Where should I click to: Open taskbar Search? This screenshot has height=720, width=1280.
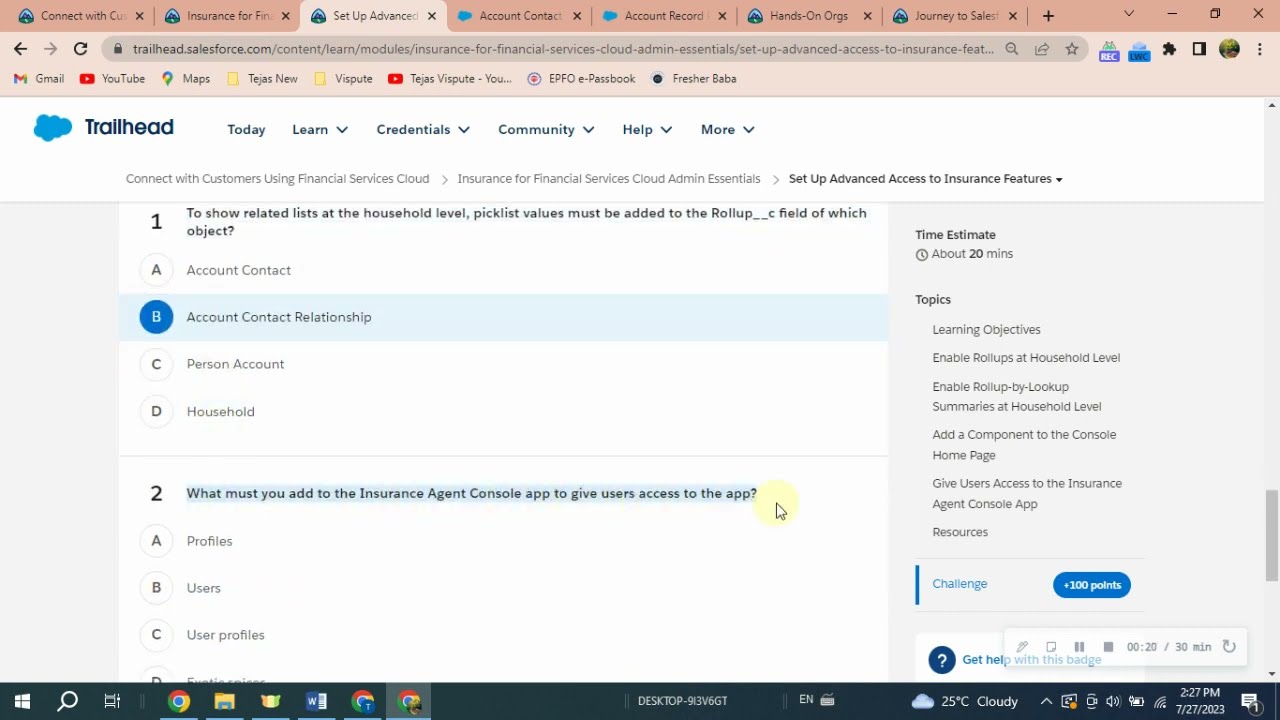click(x=67, y=701)
